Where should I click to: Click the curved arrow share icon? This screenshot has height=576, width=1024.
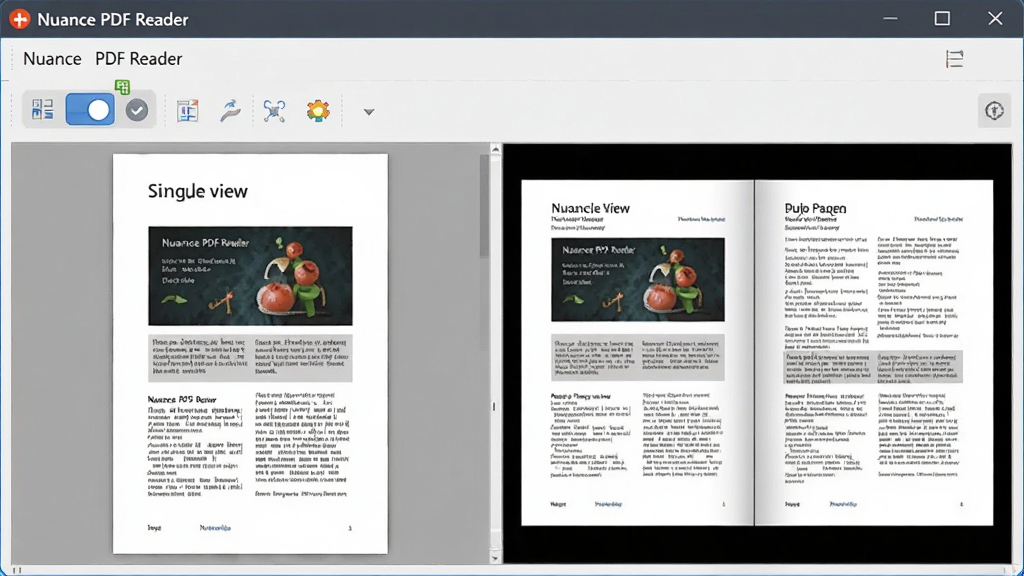230,111
